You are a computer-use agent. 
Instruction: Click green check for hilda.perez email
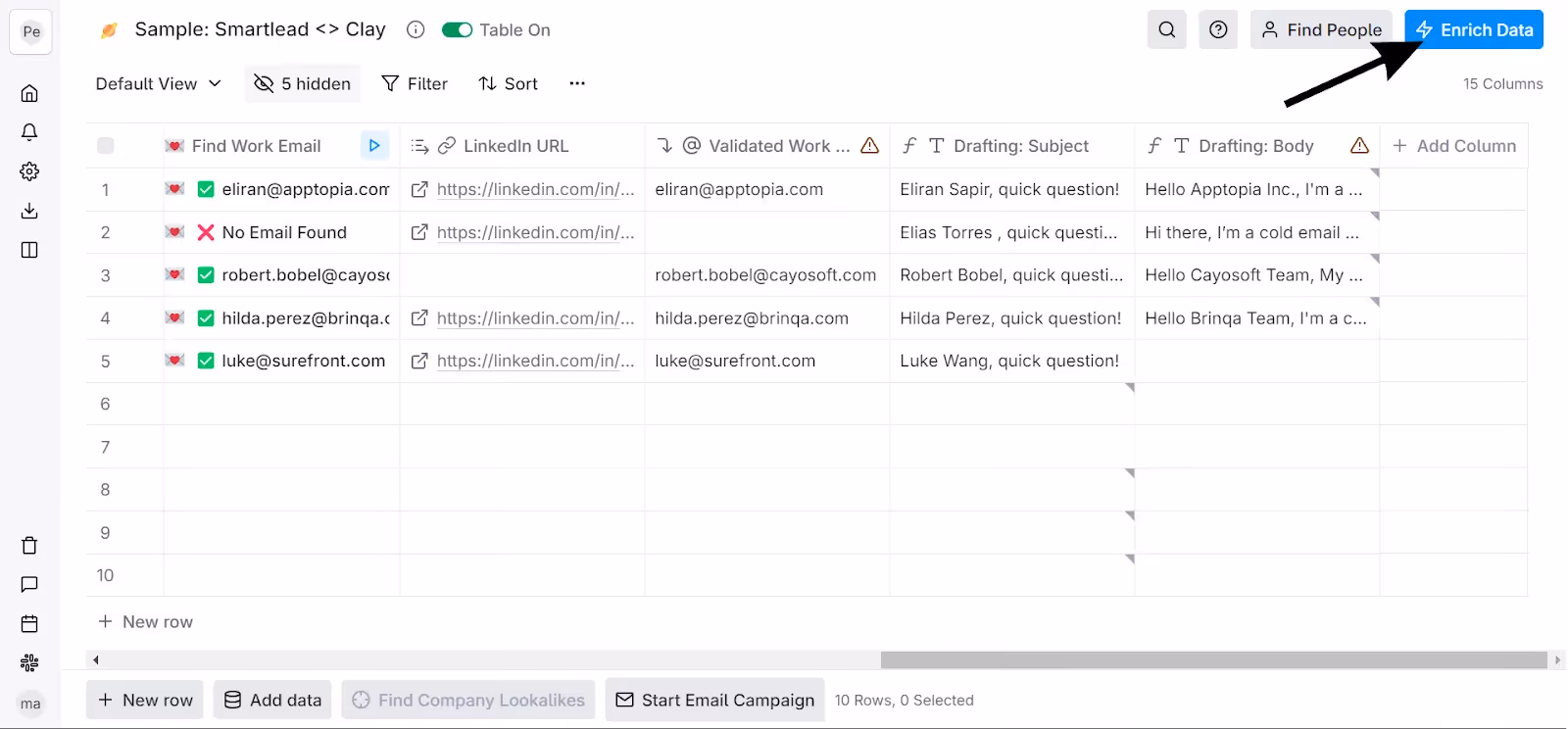point(206,318)
